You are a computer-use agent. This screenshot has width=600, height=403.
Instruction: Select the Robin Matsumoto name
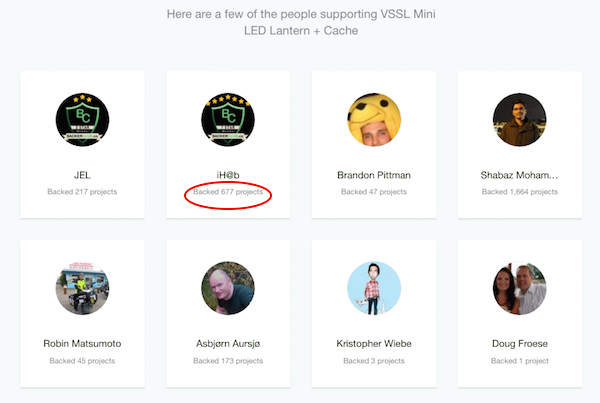coord(82,344)
